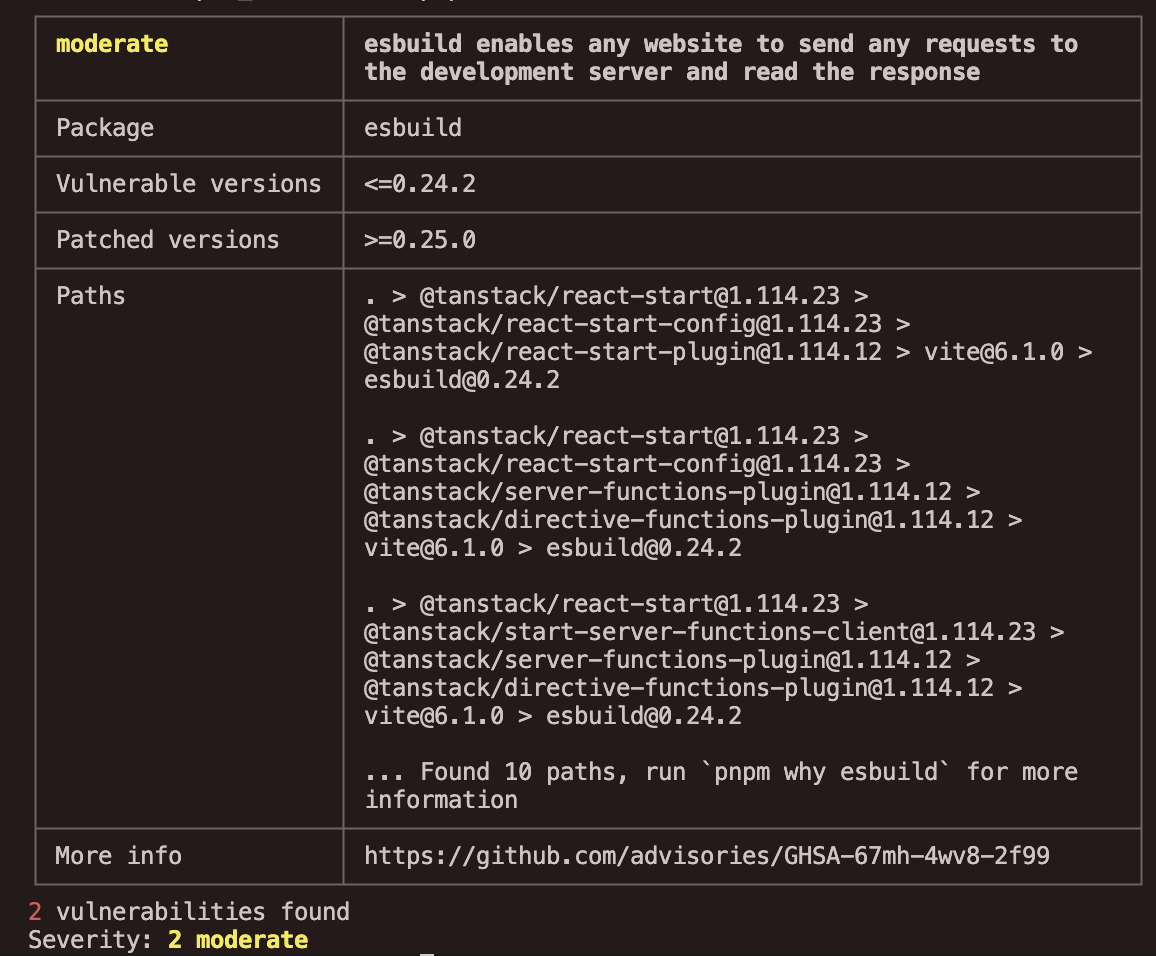Viewport: 1156px width, 956px height.
Task: Click '@tanstack/react-start-plugin@1.114.12' in first path
Action: pyautogui.click(x=623, y=352)
